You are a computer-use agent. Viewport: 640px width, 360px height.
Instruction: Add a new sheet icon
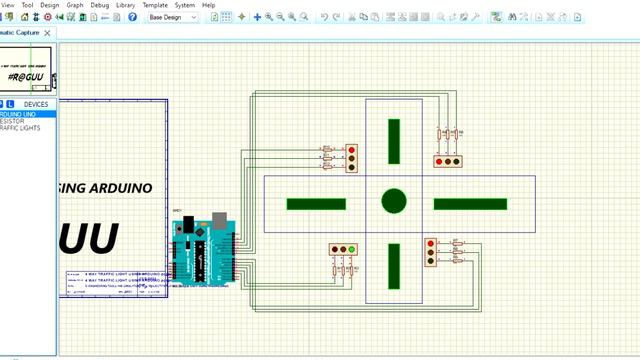pyautogui.click(x=539, y=17)
